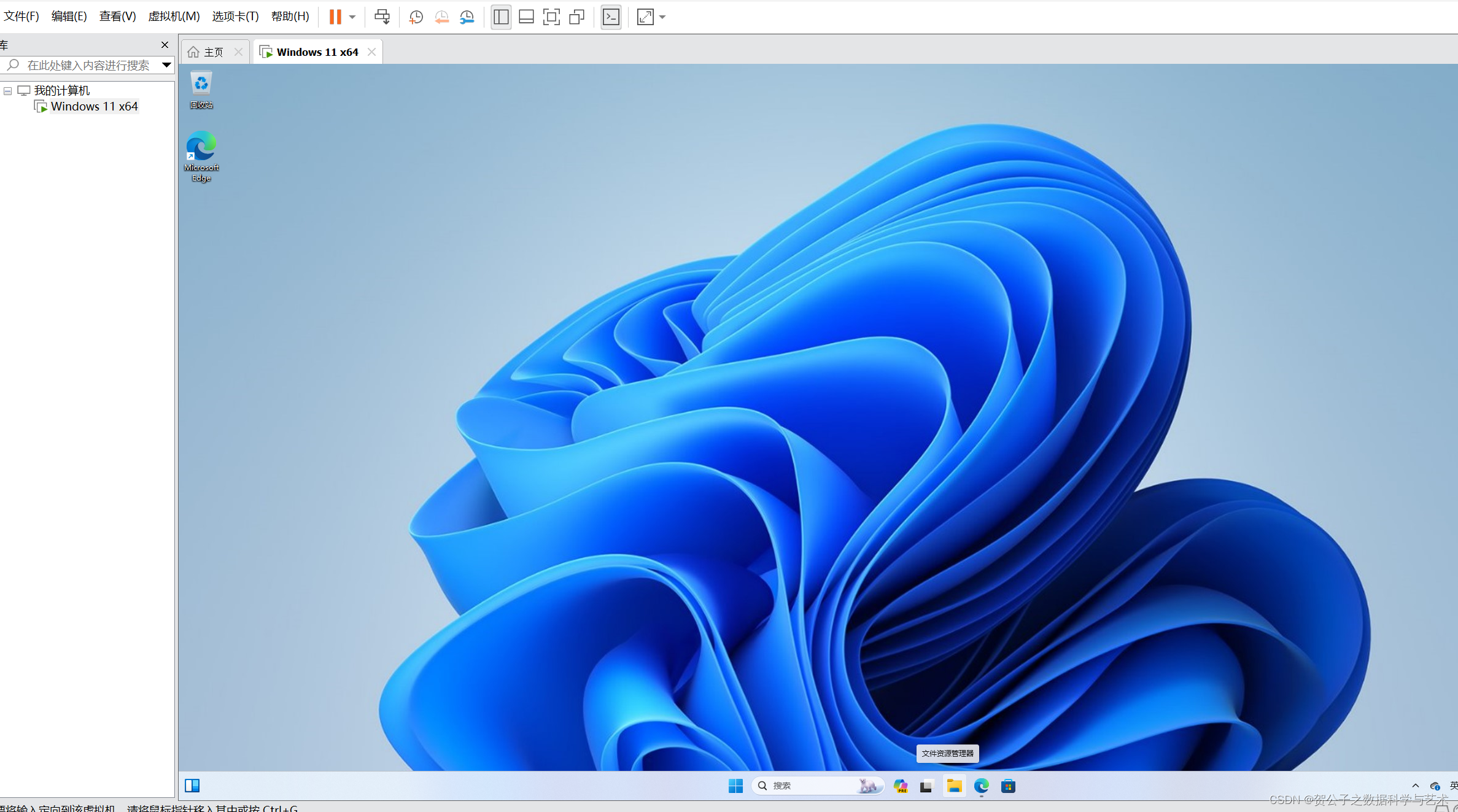This screenshot has width=1458, height=812.
Task: Open the widgets button on the taskbar
Action: pyautogui.click(x=192, y=786)
